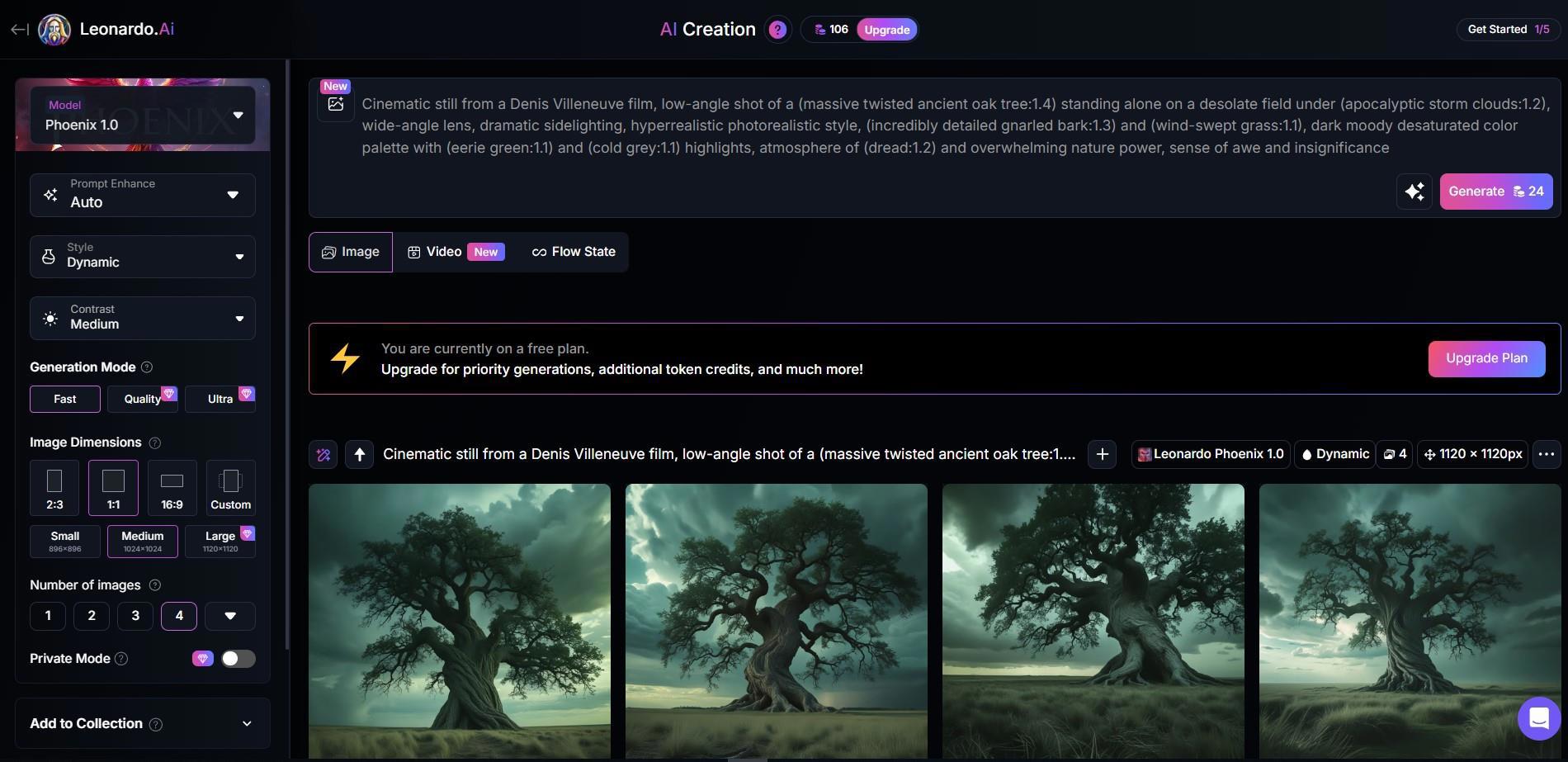The width and height of the screenshot is (1568, 762).
Task: Open the user profile avatar
Action: [54, 30]
